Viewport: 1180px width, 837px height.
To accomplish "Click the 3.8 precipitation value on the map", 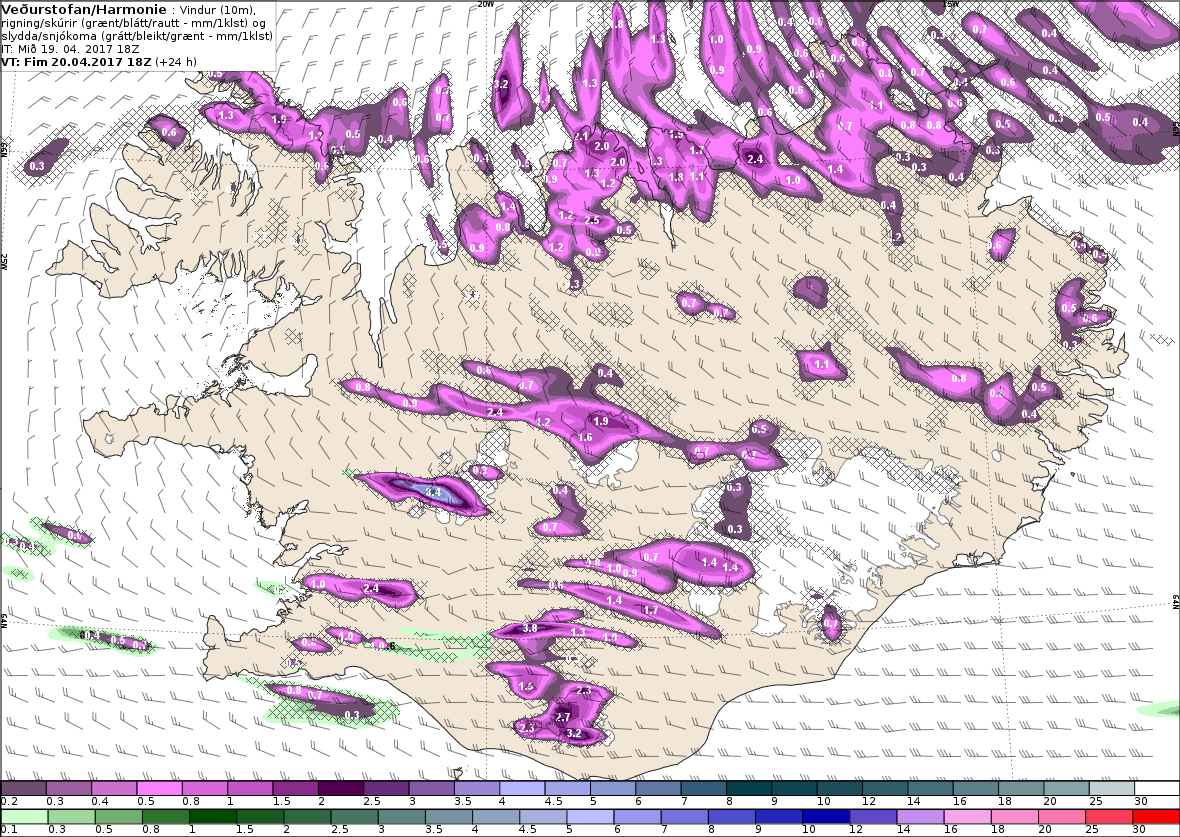I will pos(530,629).
